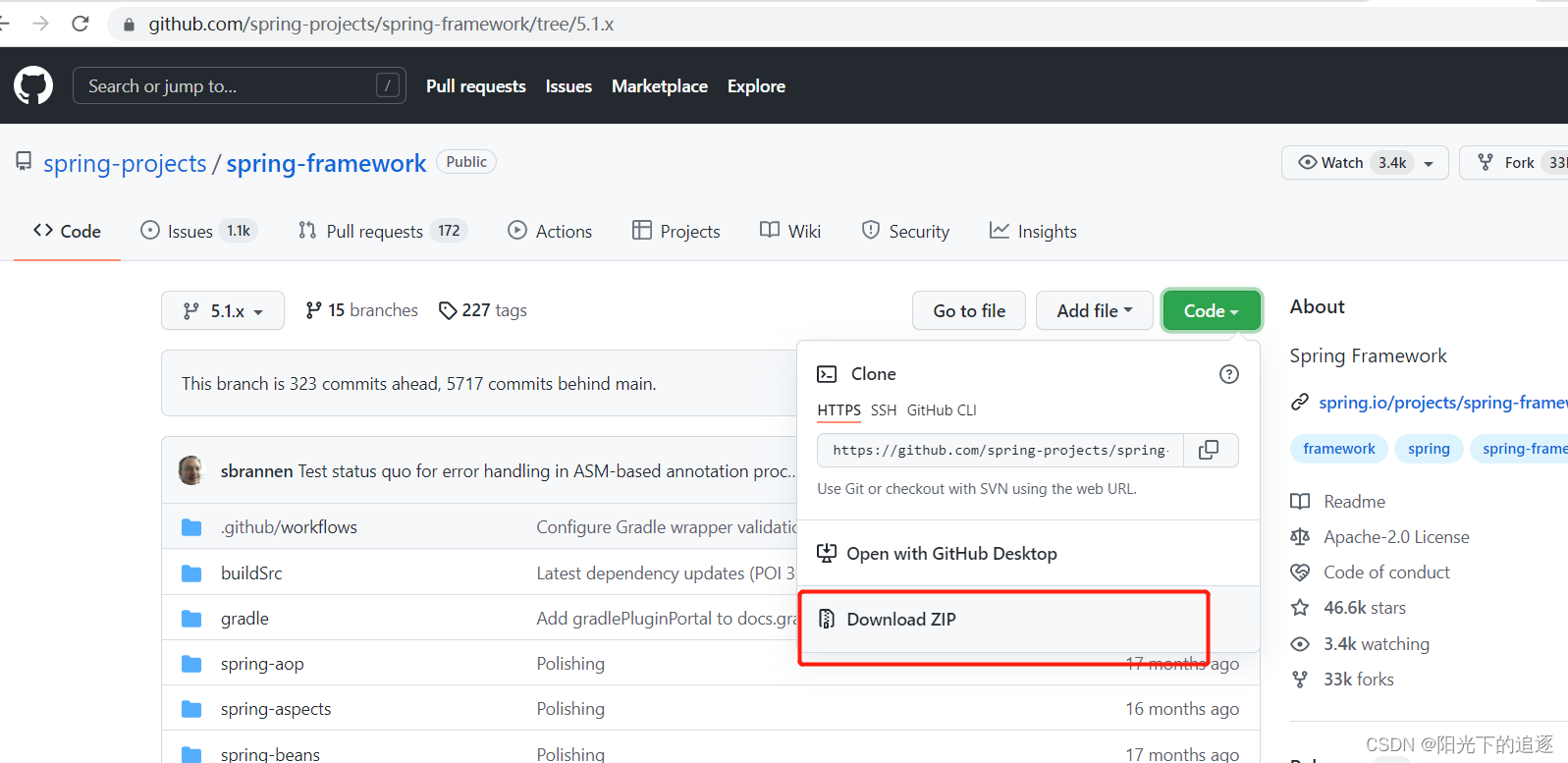Select the HTTPS clone tab

click(x=838, y=410)
